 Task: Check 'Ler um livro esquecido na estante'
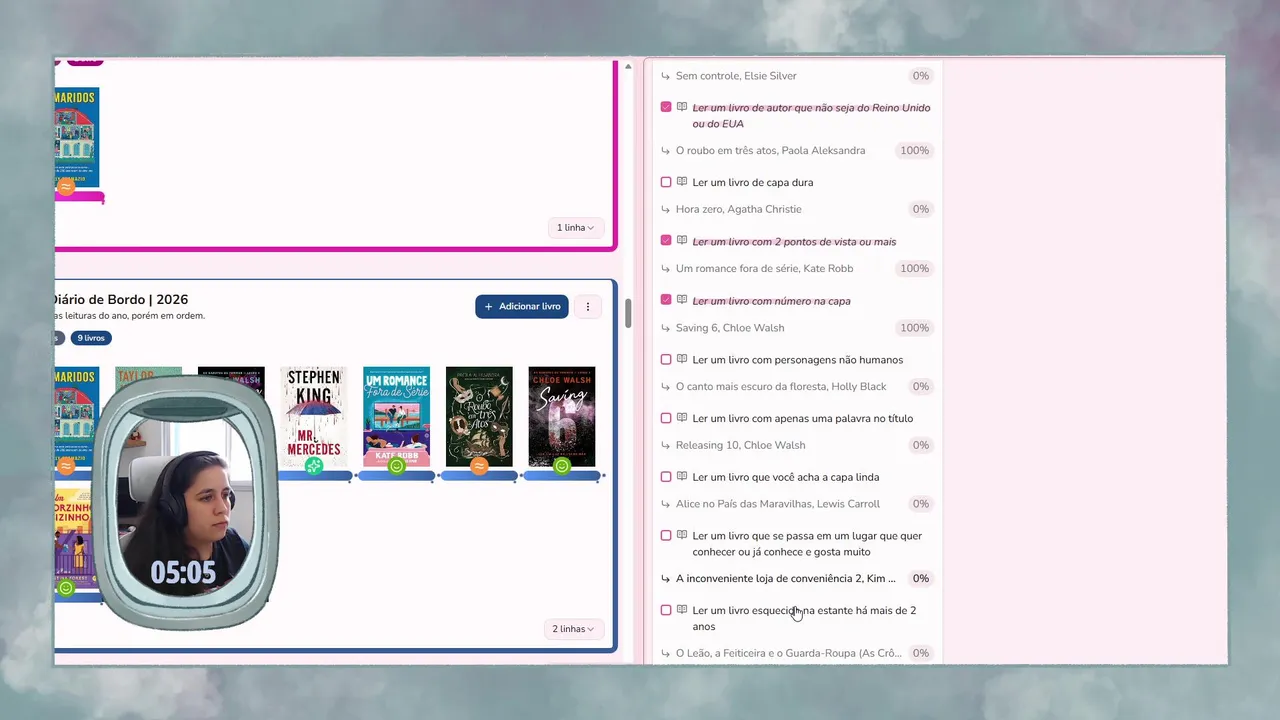tap(666, 610)
